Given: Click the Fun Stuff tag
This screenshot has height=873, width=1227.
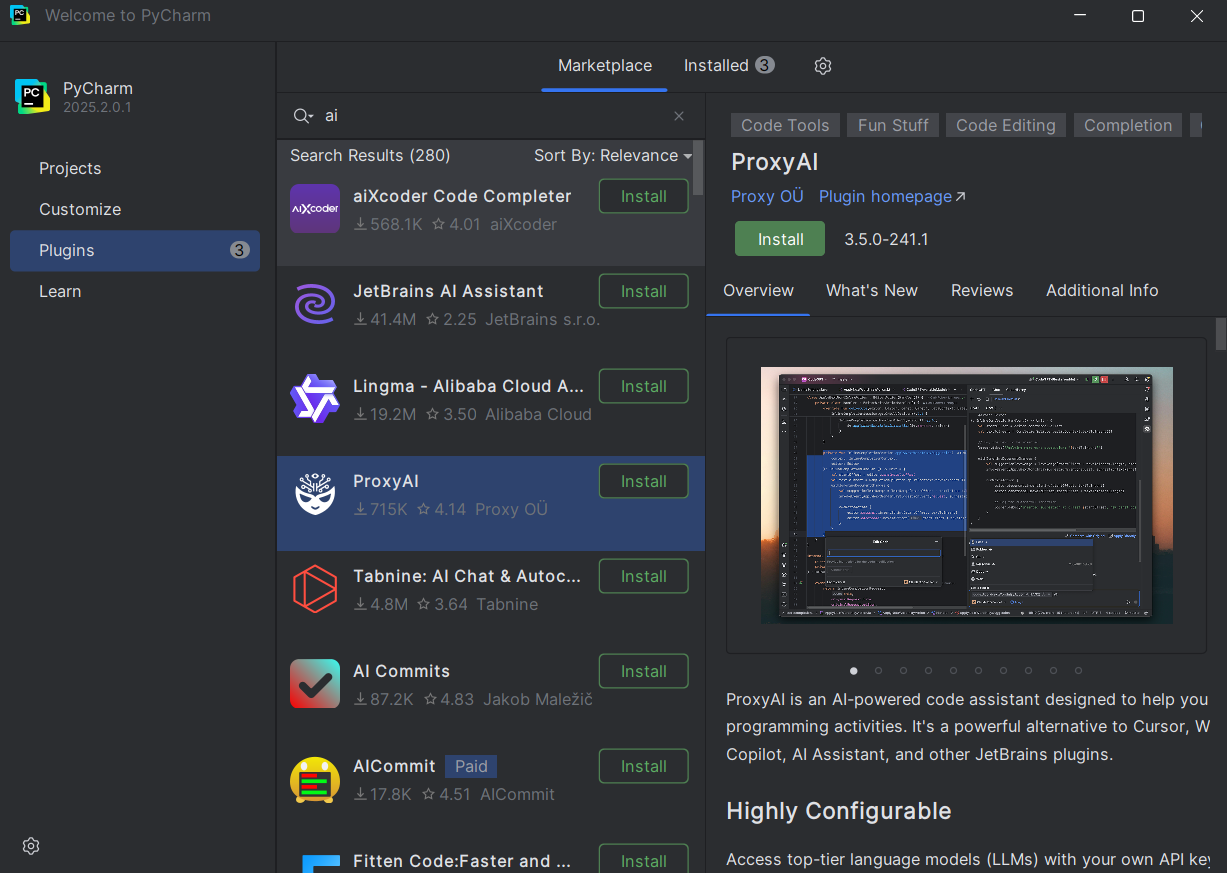Looking at the screenshot, I should point(893,125).
